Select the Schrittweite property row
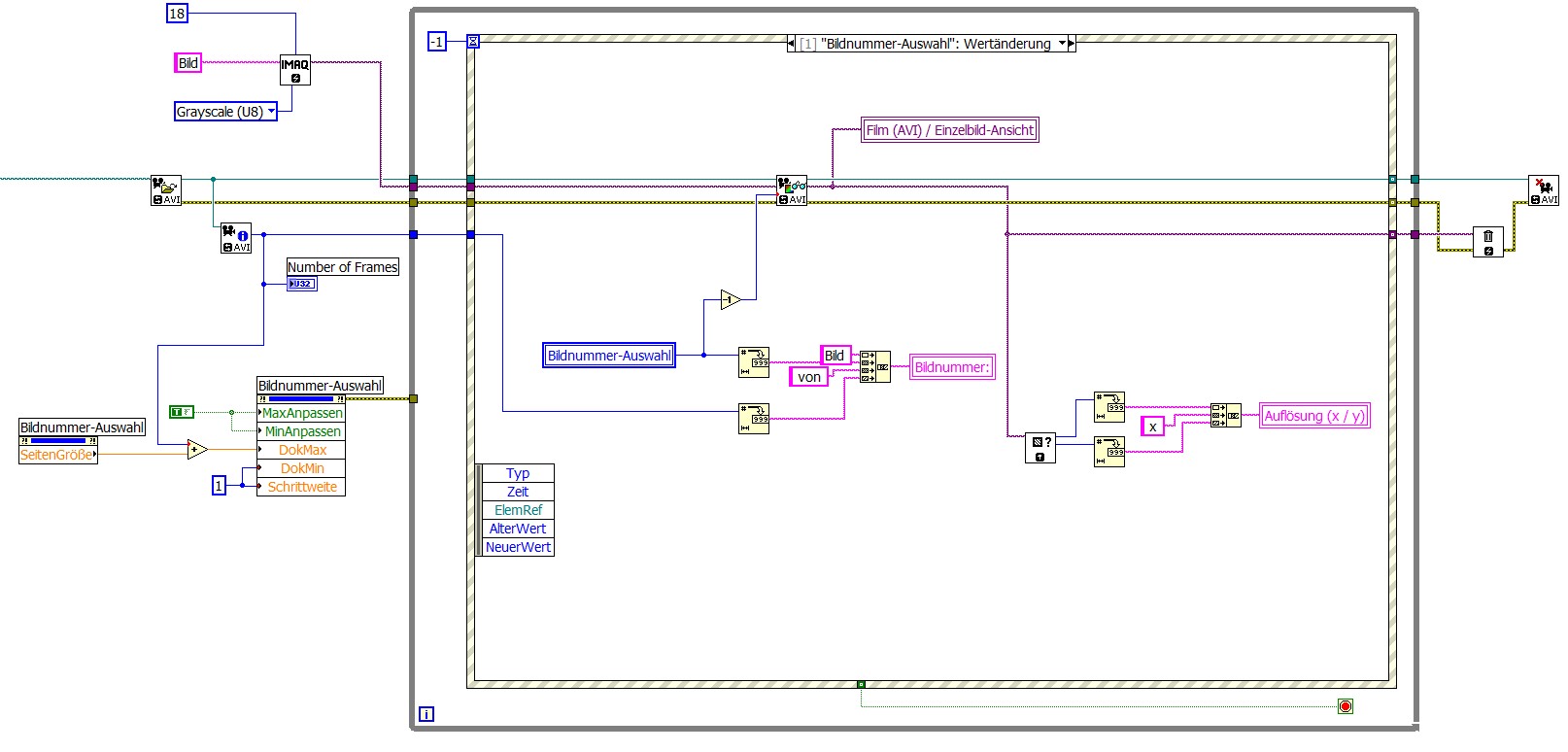The image size is (1568, 752). point(301,487)
